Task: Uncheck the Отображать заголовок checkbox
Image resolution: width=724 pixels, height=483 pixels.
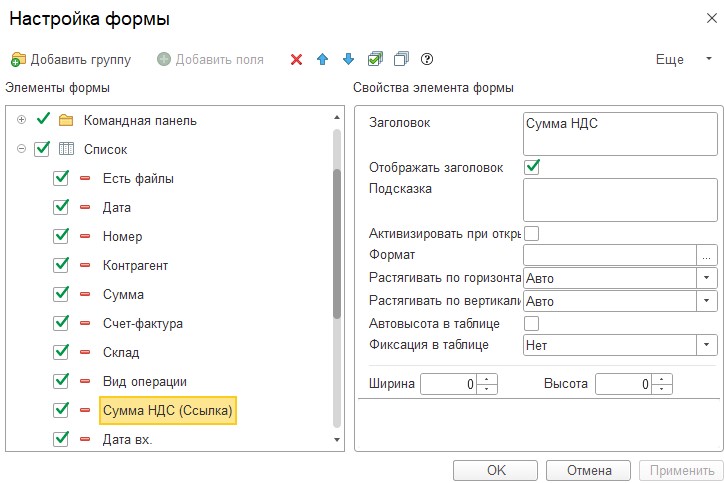Action: 532,167
